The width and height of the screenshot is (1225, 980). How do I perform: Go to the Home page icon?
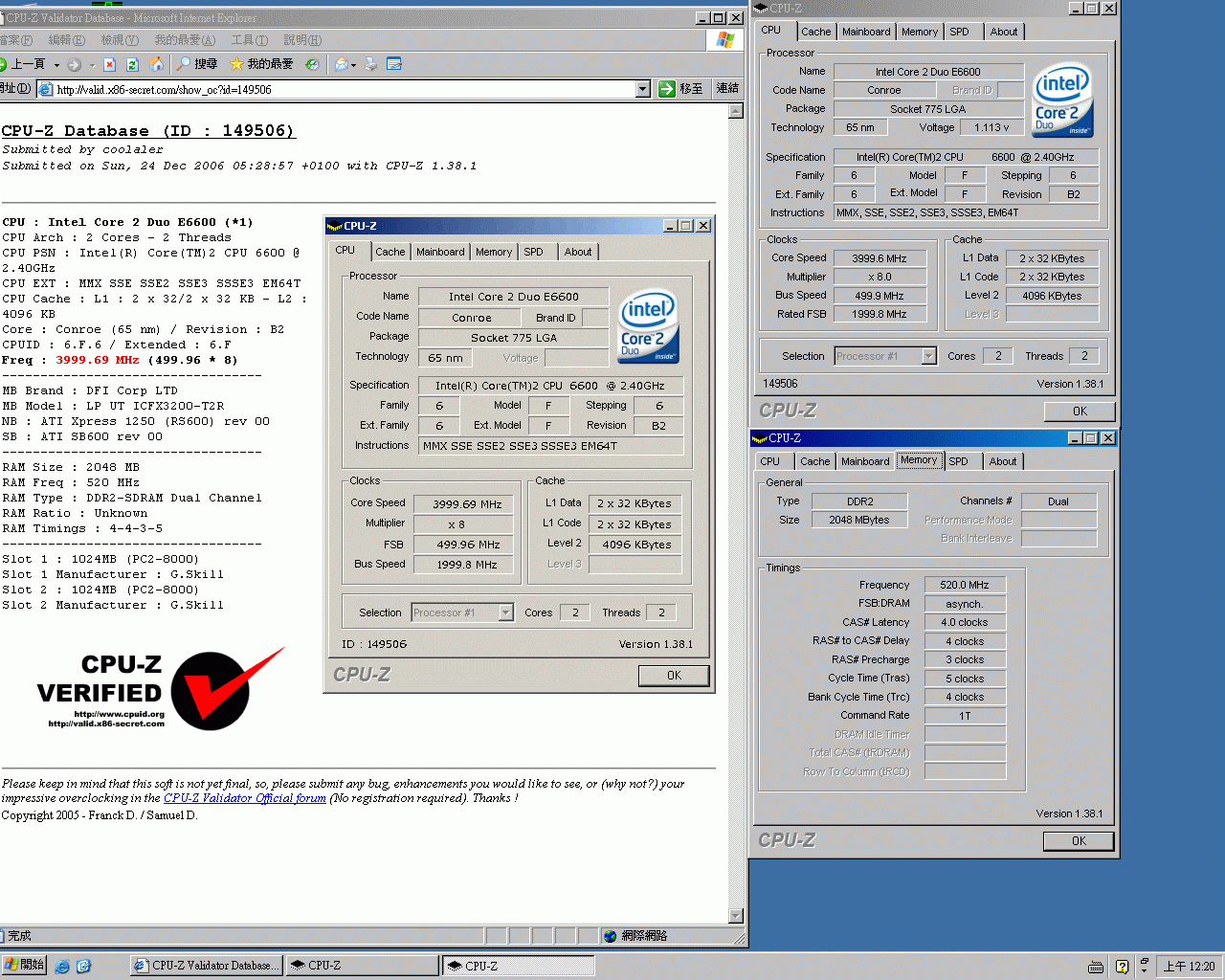156,64
